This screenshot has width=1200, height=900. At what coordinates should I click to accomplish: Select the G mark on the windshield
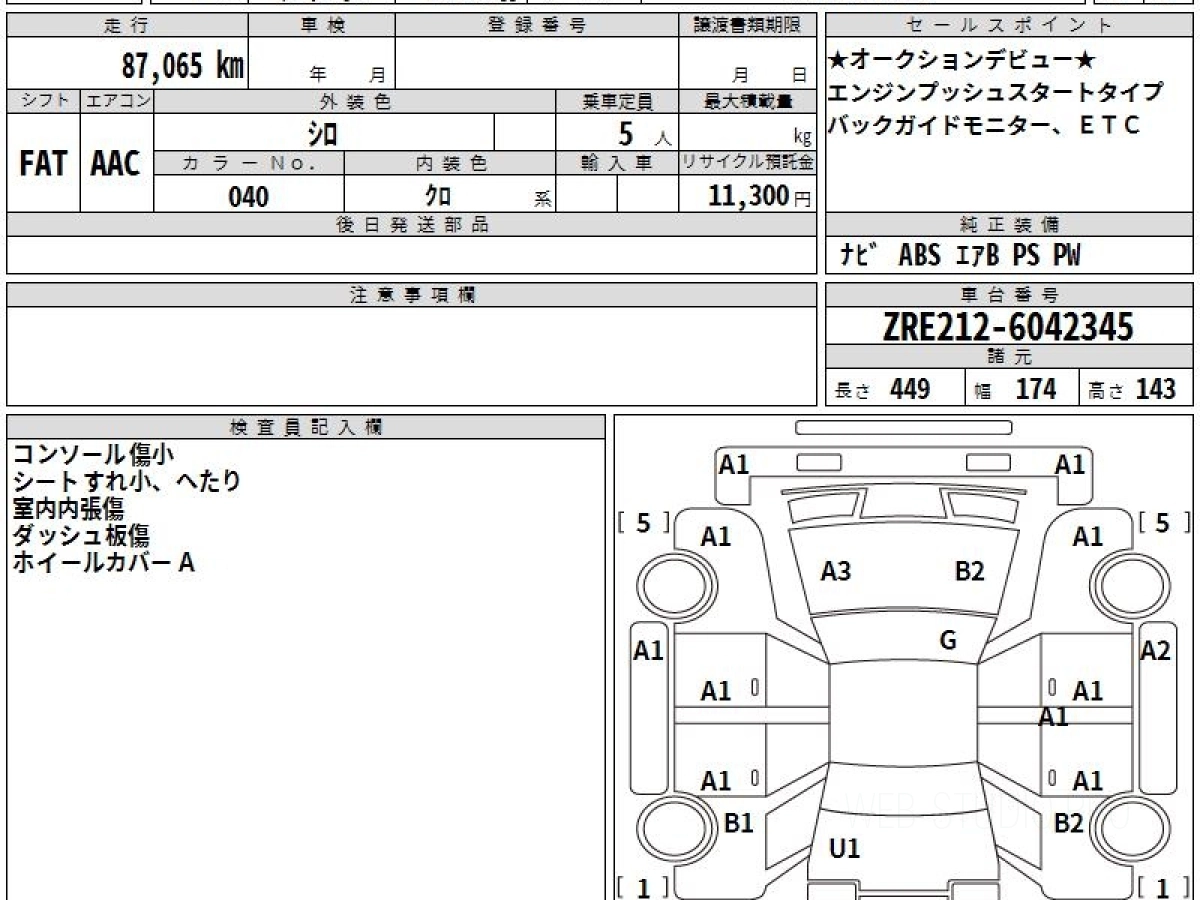point(948,641)
